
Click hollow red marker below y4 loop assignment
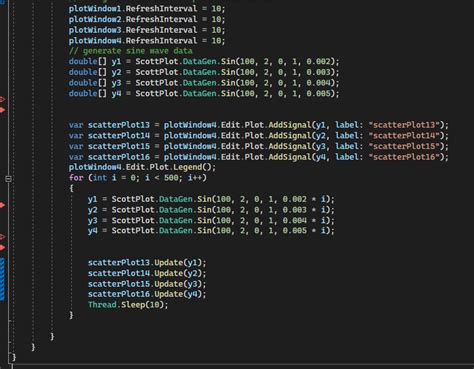(2, 237)
